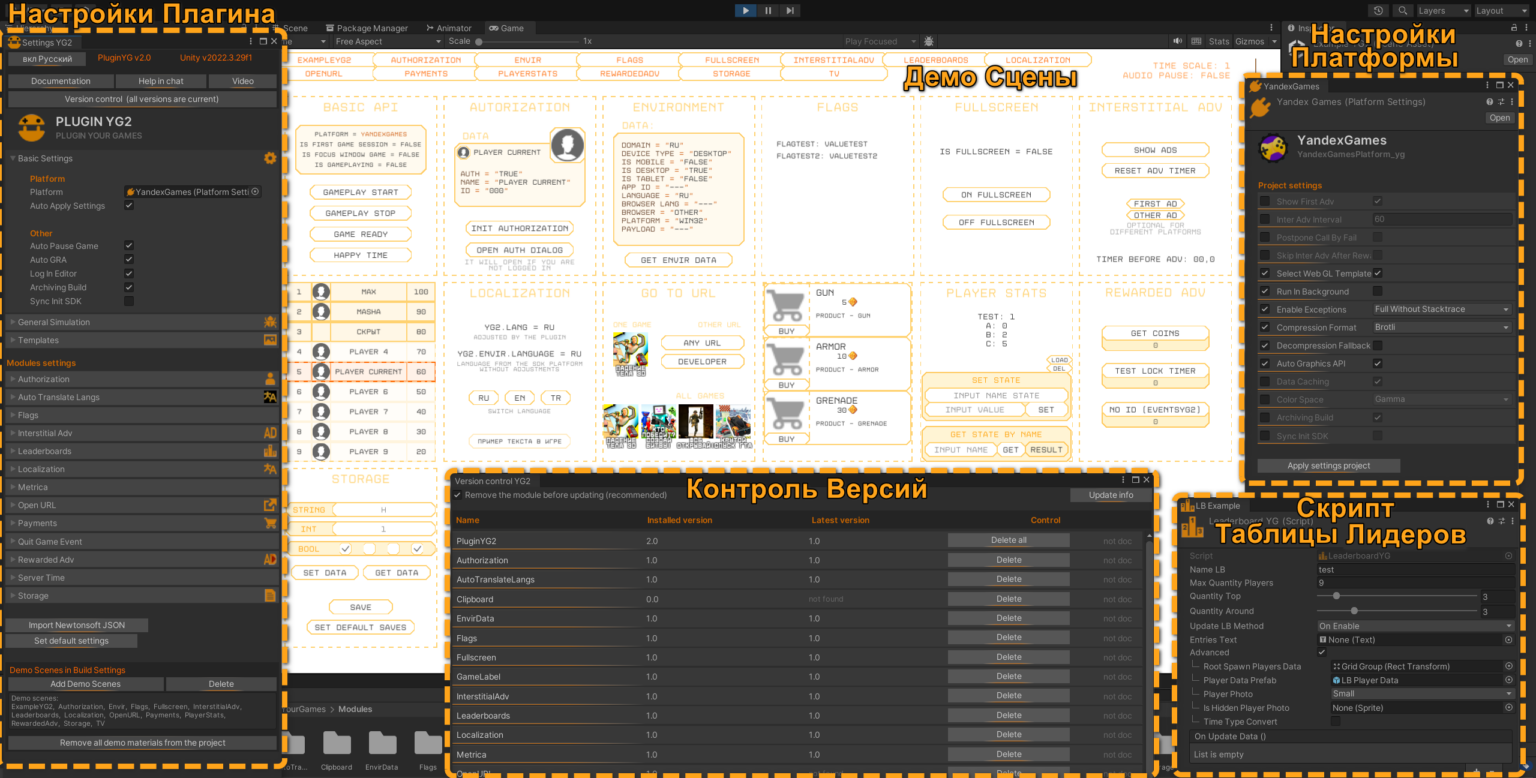Click the GUN product shopping cart icon

pyautogui.click(x=786, y=305)
